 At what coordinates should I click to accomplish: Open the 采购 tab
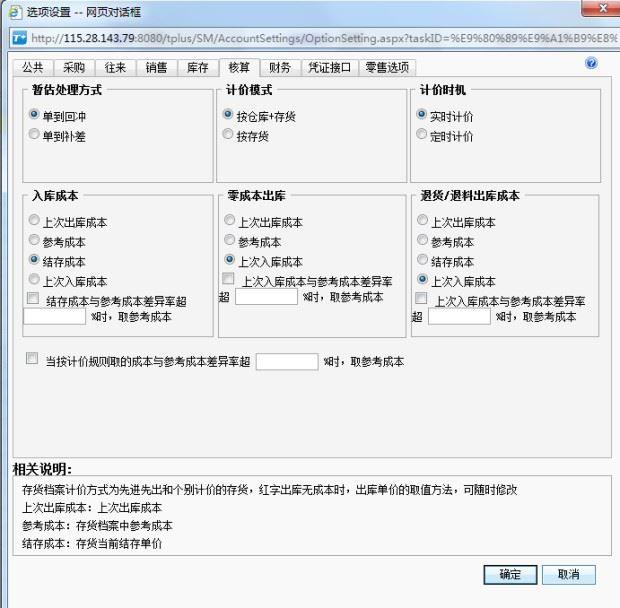(x=74, y=68)
